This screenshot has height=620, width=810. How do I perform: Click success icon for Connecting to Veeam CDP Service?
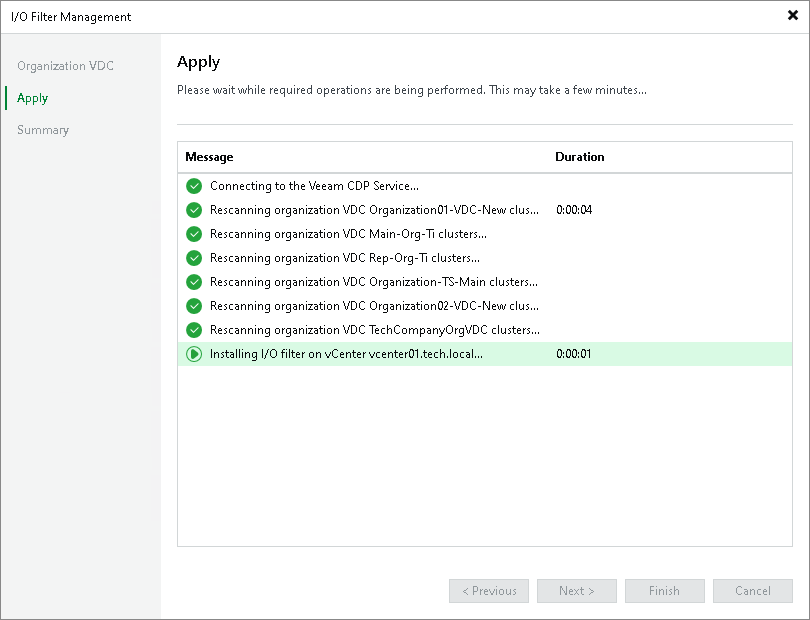pyautogui.click(x=194, y=185)
